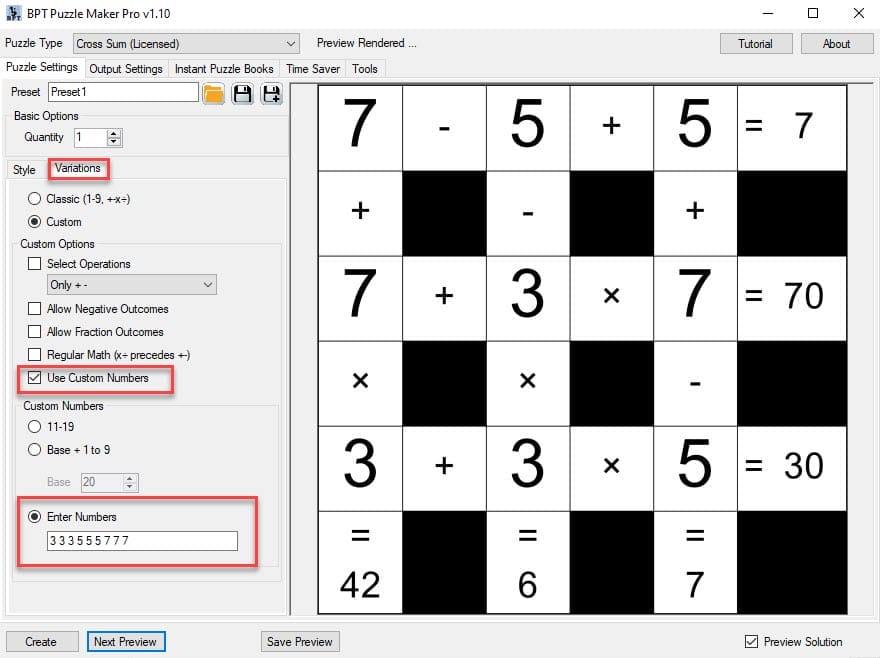Decrease Quantity with down arrow
Screen dimensions: 880x658
[x=114, y=142]
